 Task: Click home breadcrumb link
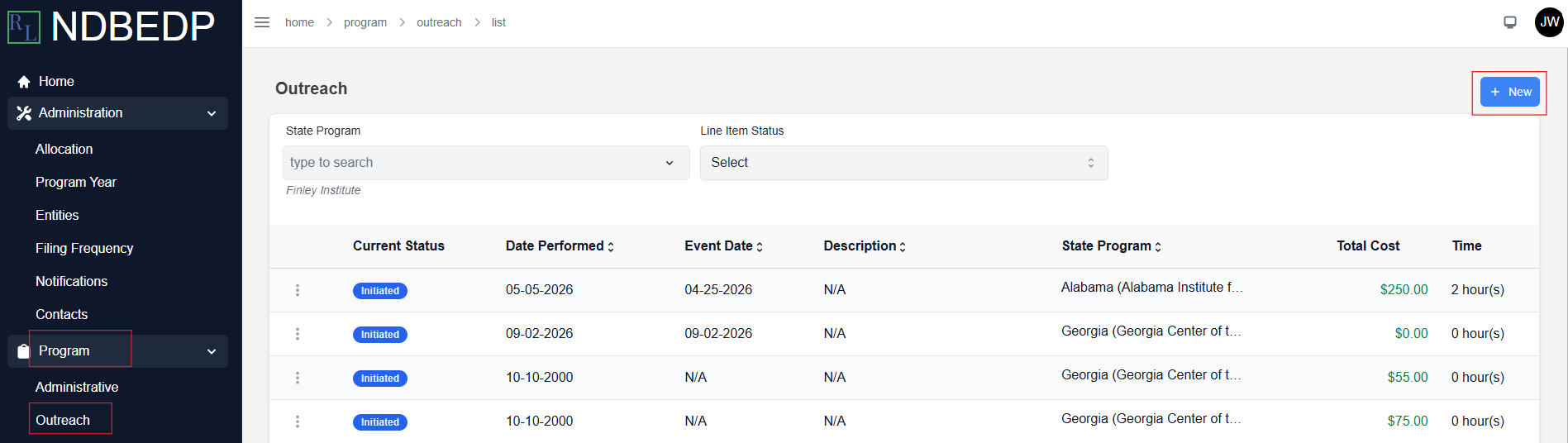[x=299, y=22]
